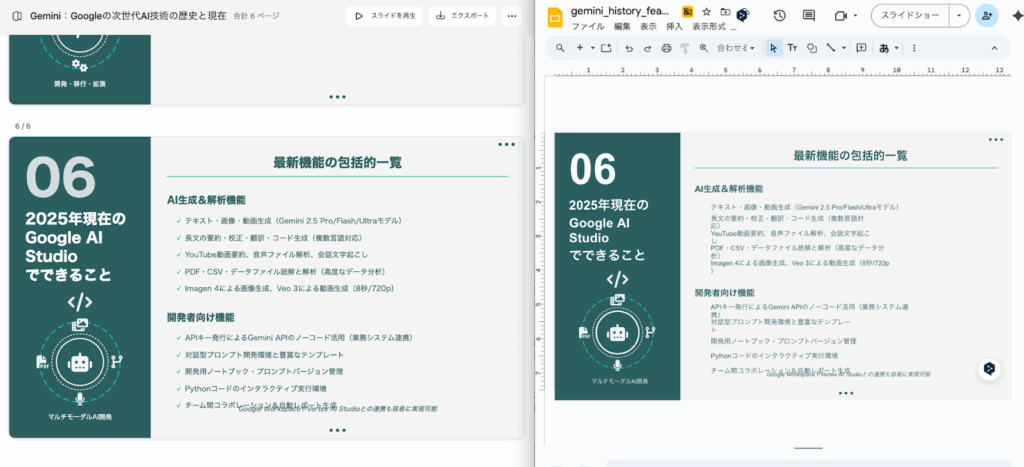Open the 挿入 menu
This screenshot has height=467, width=1024.
click(674, 26)
